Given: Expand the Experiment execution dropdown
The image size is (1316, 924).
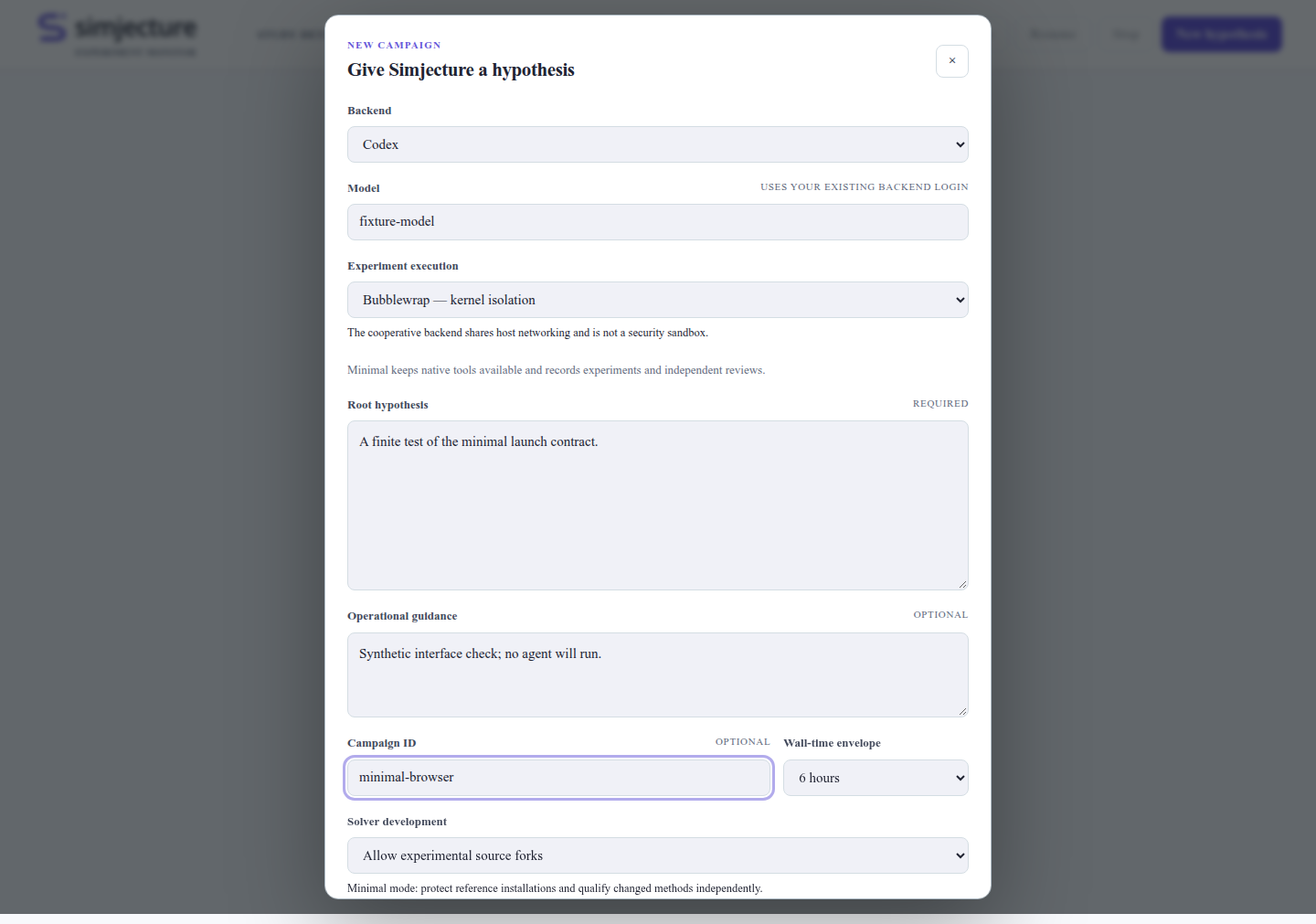Looking at the screenshot, I should pyautogui.click(x=658, y=300).
